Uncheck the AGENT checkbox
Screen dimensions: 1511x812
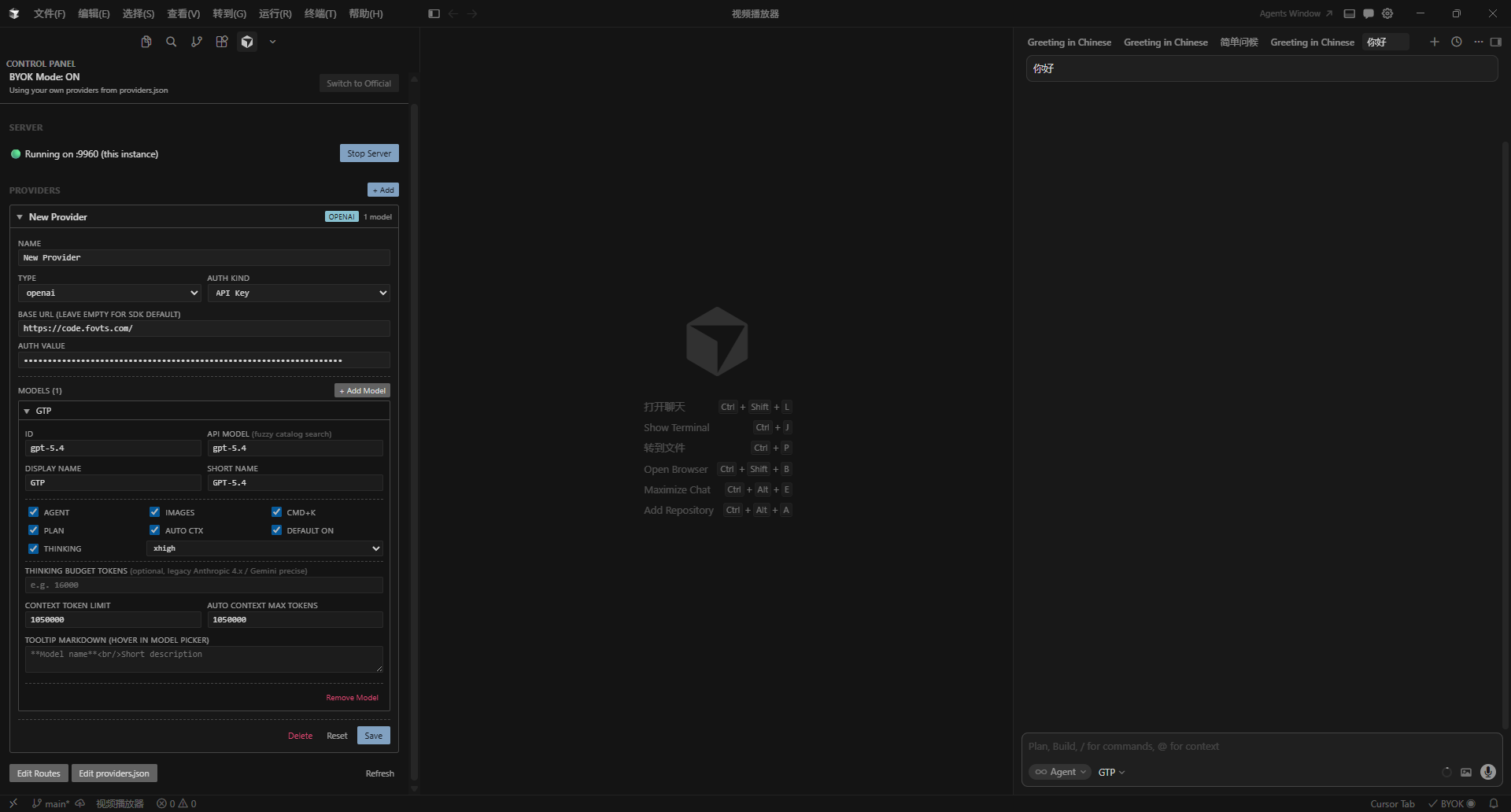click(33, 512)
